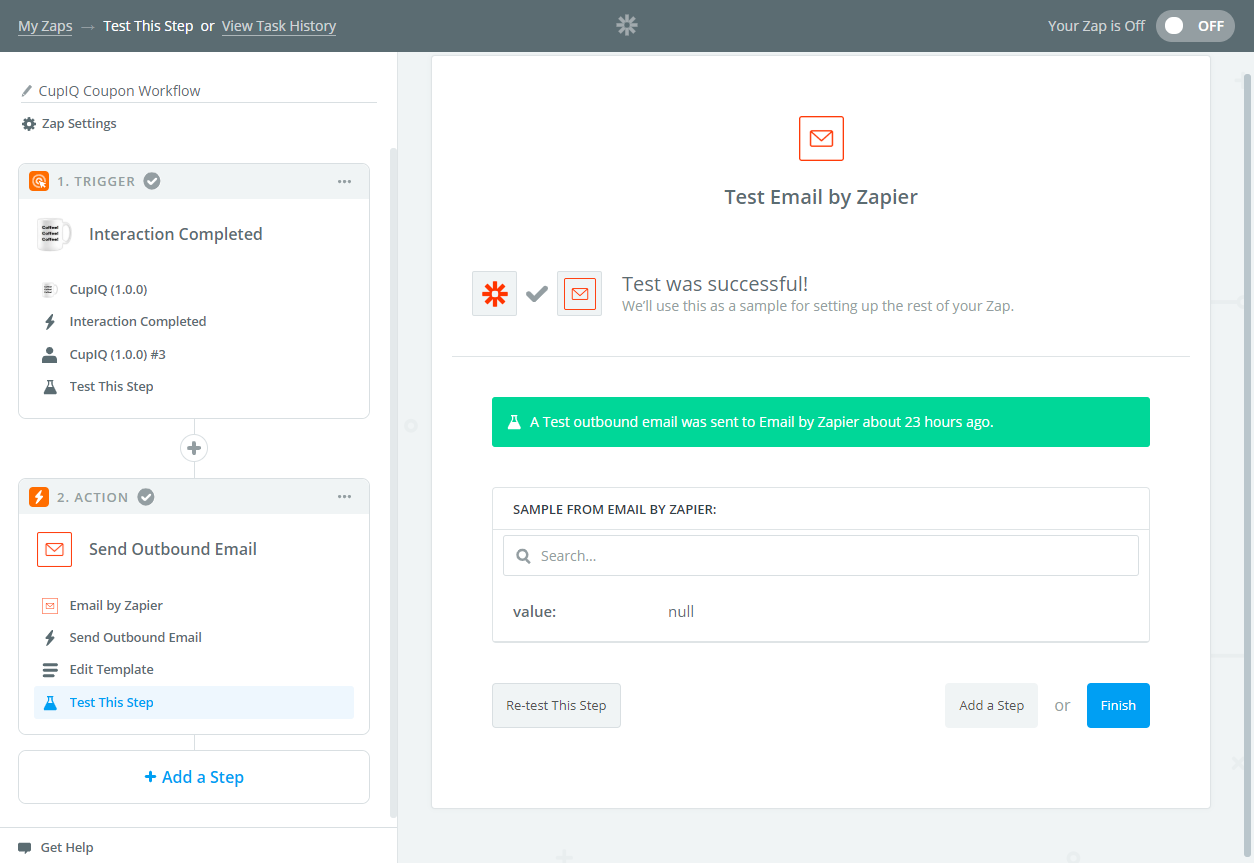Image resolution: width=1254 pixels, height=863 pixels.
Task: Click small CupIQ (1.0.0) app icon
Action: pos(49,290)
